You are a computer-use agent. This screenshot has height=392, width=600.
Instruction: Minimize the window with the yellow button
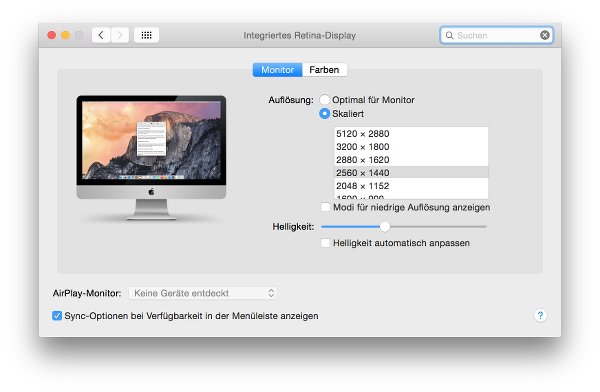tap(65, 35)
